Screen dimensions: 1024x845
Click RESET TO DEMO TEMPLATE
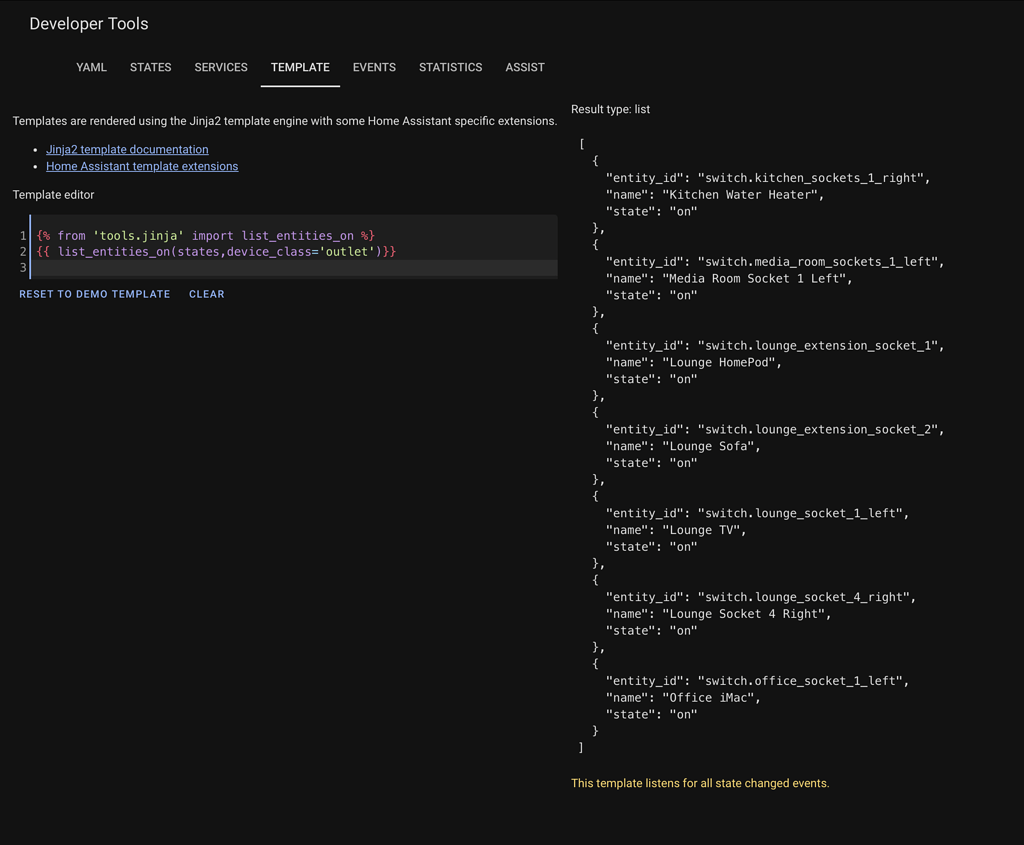[x=94, y=294]
